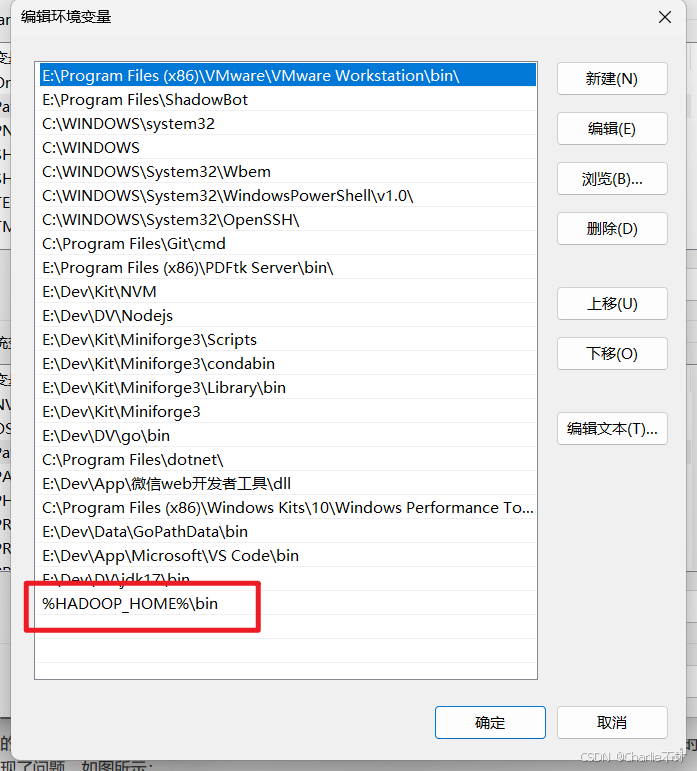Select E:\Dev\DV\go\bin entry

[x=286, y=436]
